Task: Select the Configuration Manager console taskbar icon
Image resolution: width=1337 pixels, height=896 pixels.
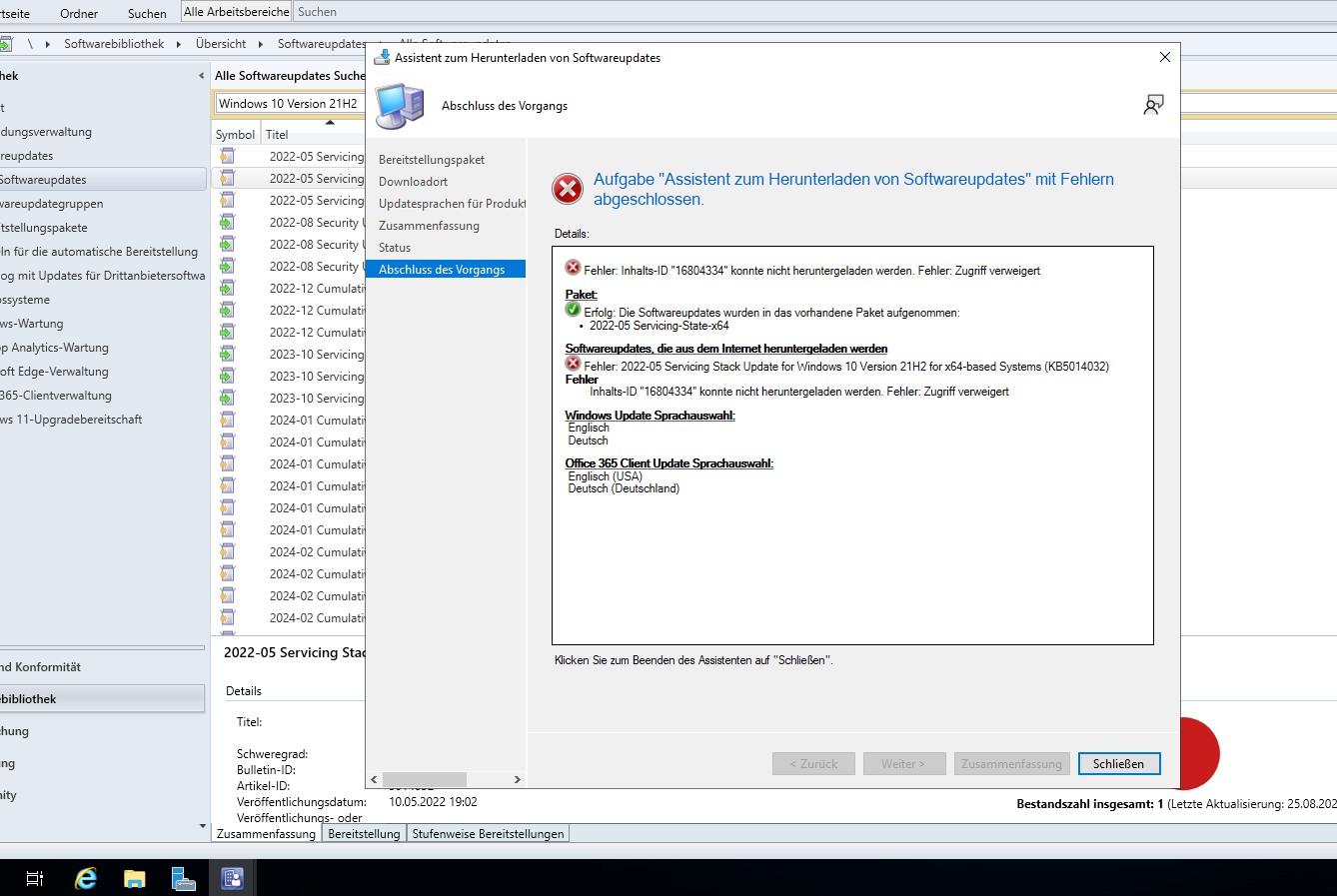Action: pos(232,878)
